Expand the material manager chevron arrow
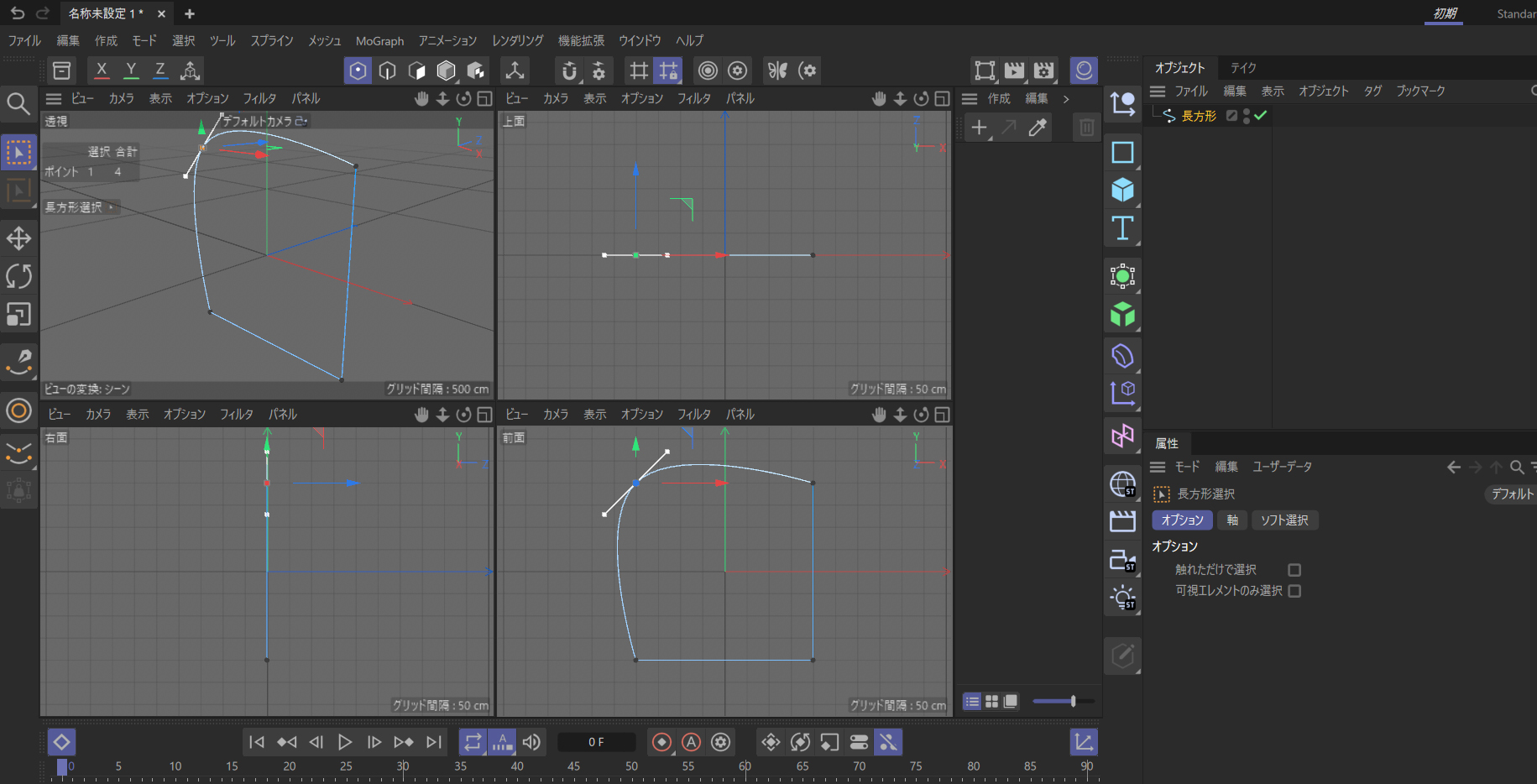 point(1066,99)
